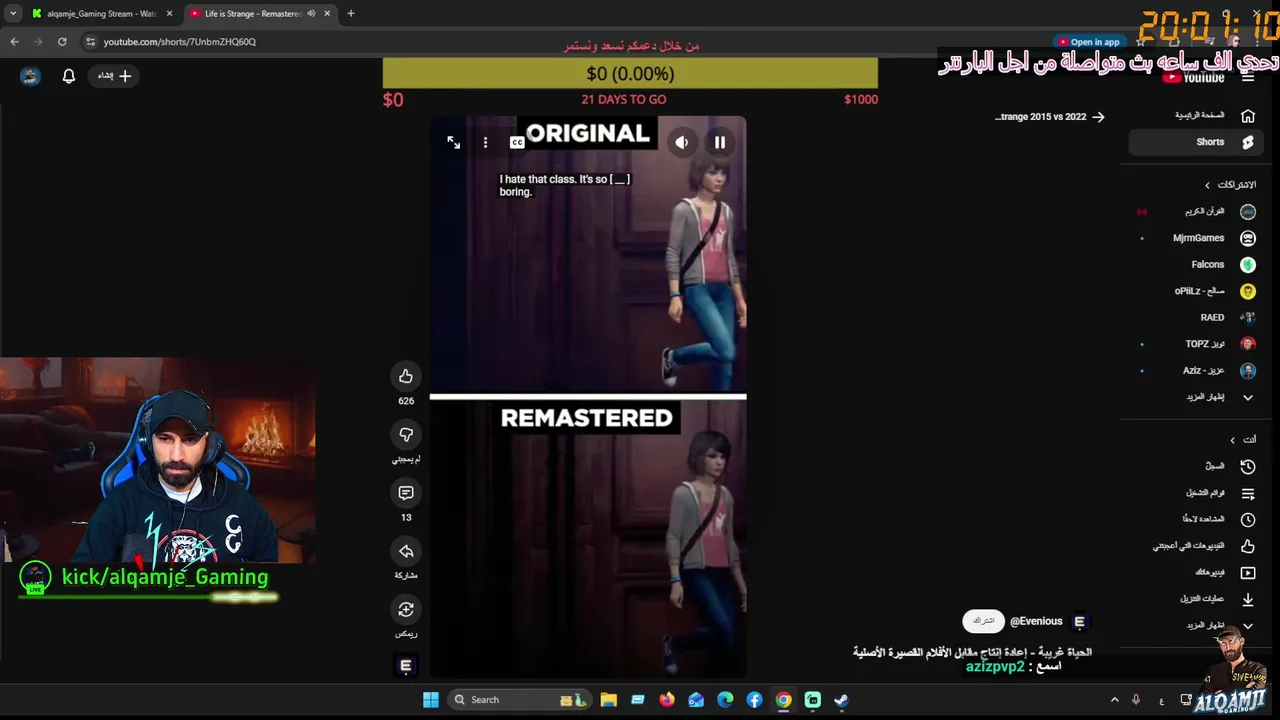Image resolution: width=1280 pixels, height=720 pixels.
Task: Expand the You section header
Action: 1243,440
